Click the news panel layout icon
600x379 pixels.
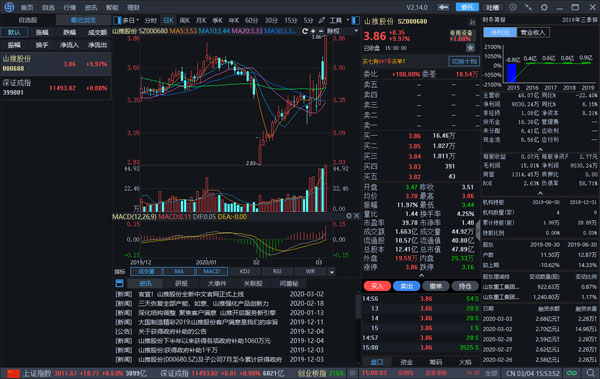[x=119, y=283]
